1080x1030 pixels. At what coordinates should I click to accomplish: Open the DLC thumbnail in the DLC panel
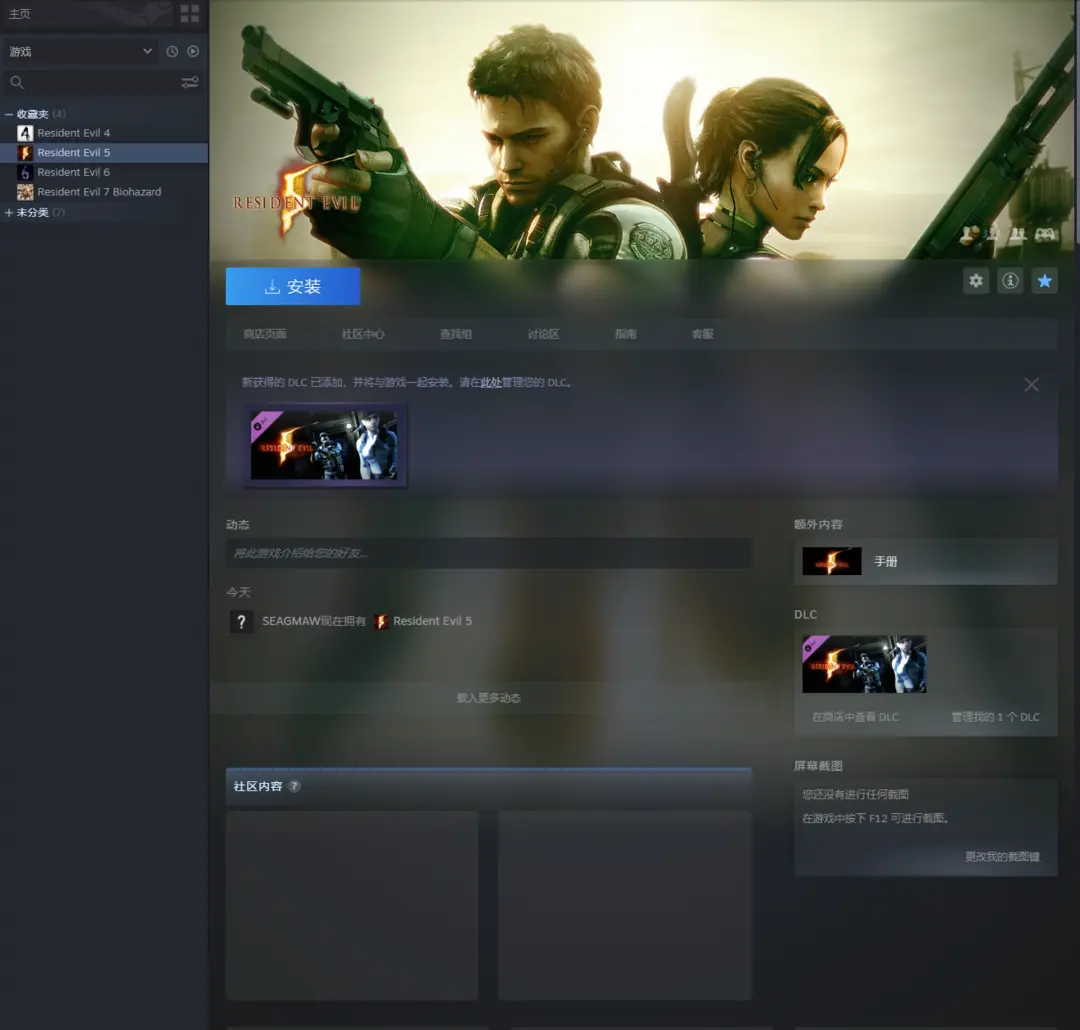point(864,664)
